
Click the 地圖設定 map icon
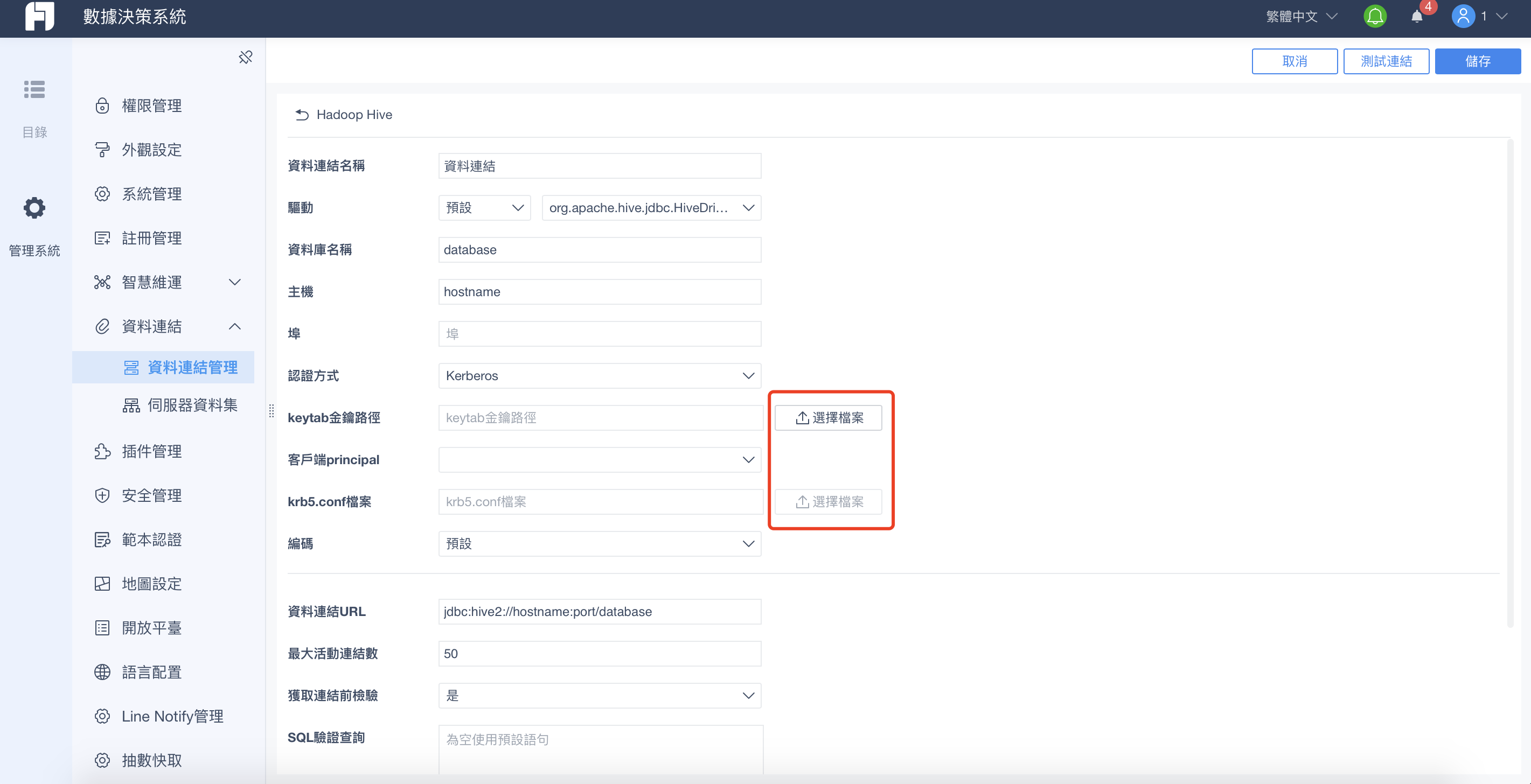coord(102,584)
